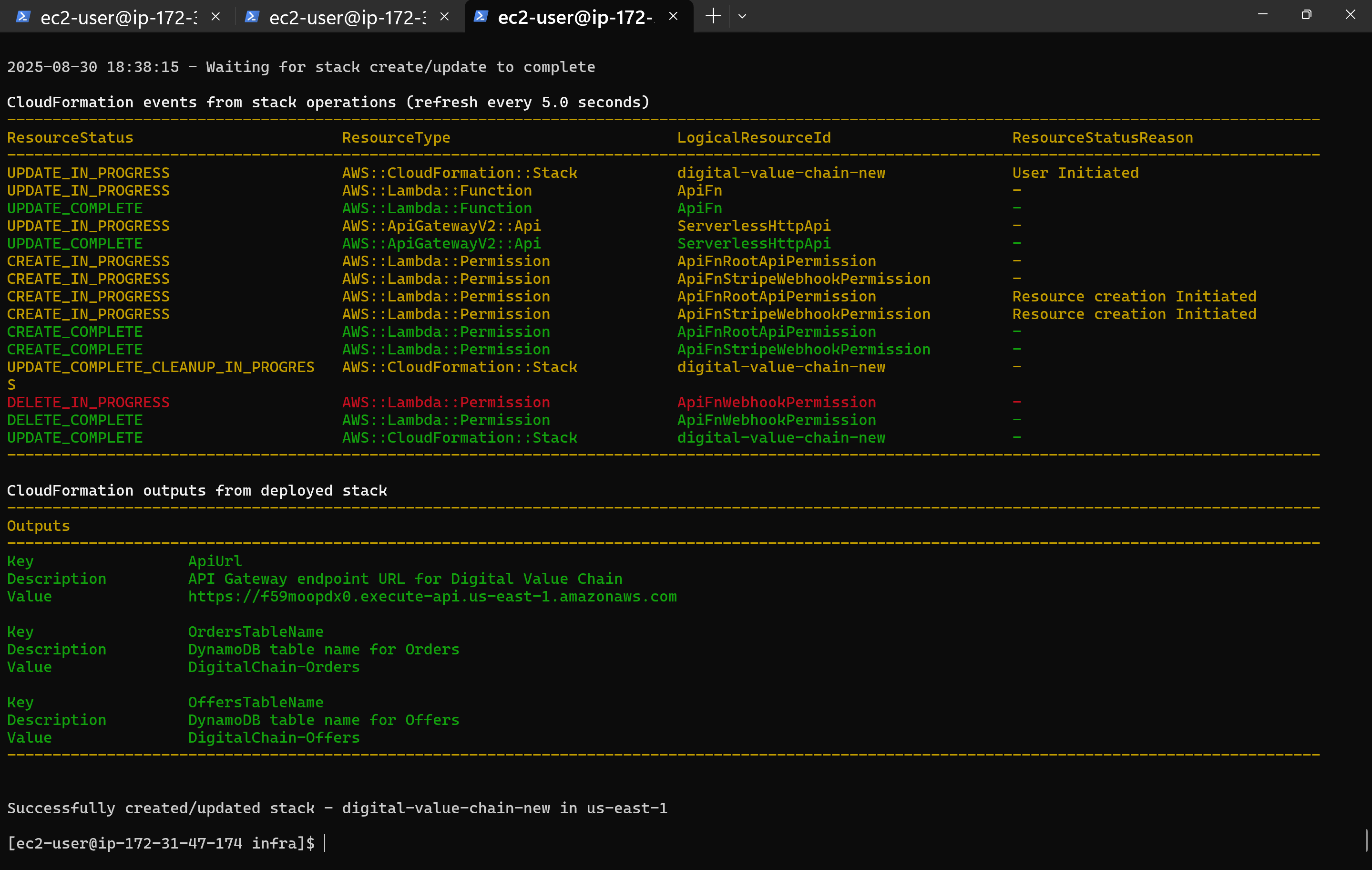Click the execute-api ApiUrl endpoint link
Viewport: 1372px width, 870px height.
(x=432, y=597)
